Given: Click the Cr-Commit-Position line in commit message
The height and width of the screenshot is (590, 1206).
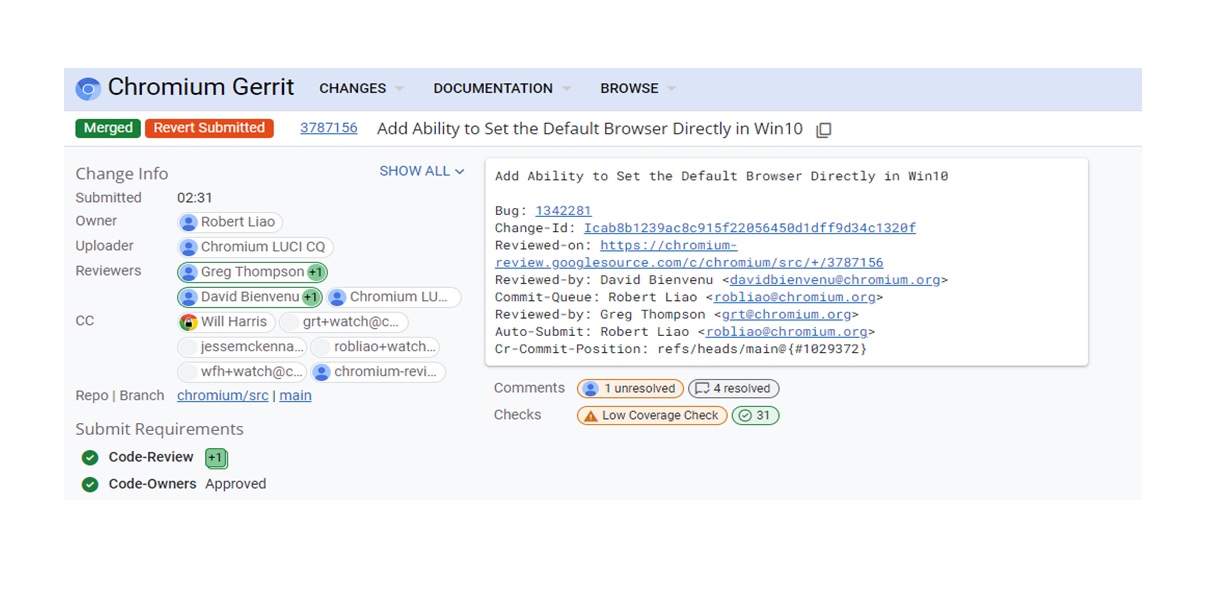Looking at the screenshot, I should 681,349.
